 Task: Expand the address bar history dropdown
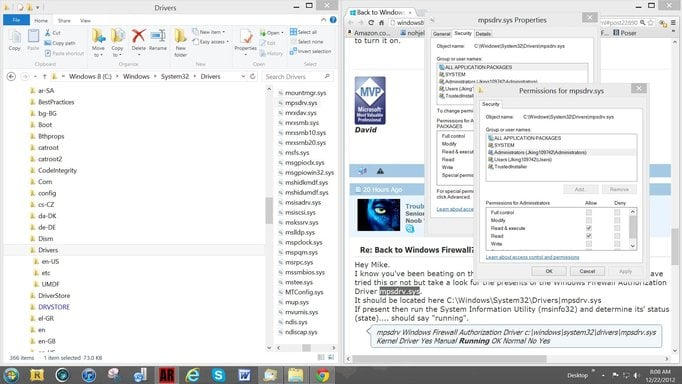pyautogui.click(x=243, y=77)
